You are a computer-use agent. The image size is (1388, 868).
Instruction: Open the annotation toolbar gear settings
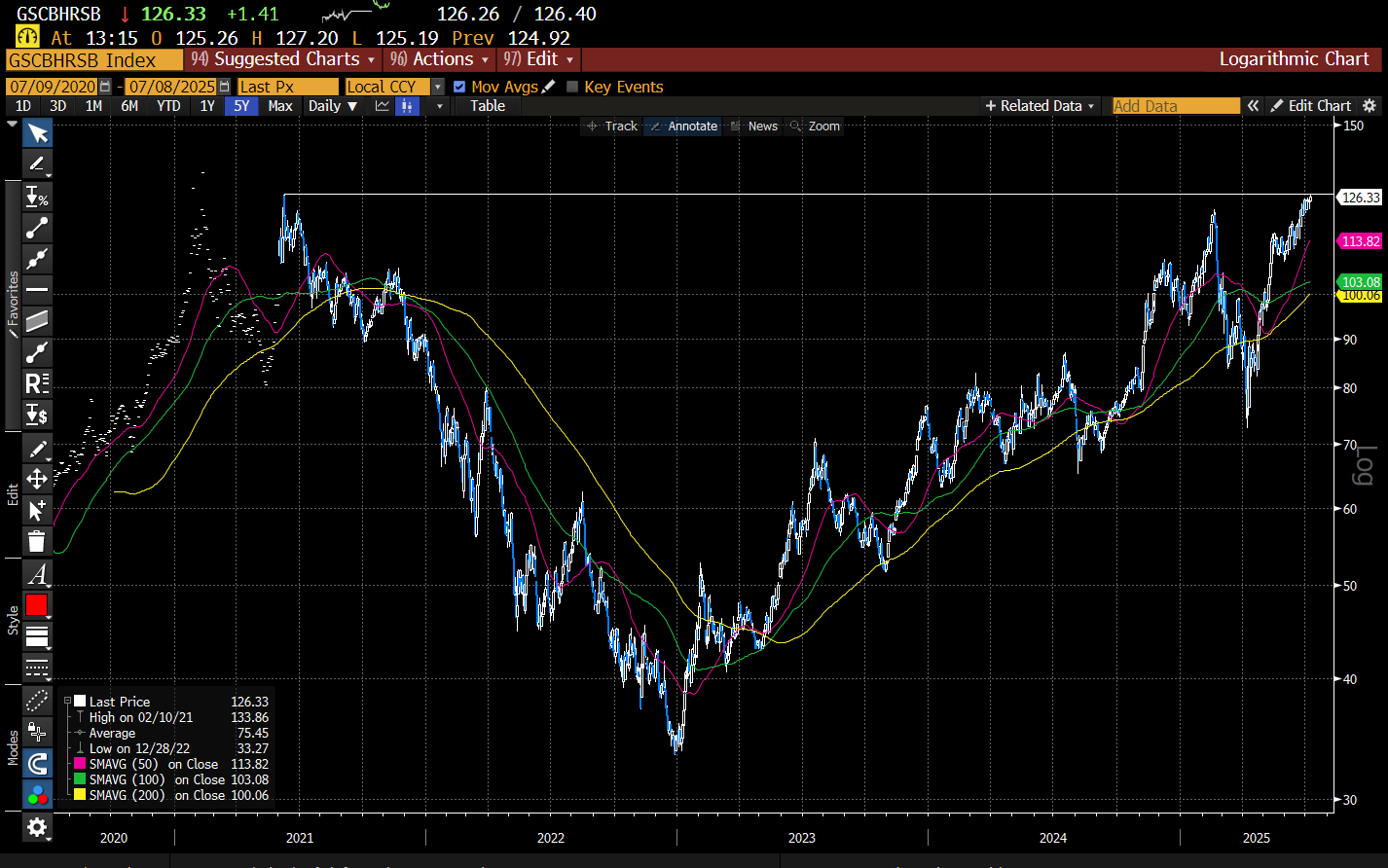pyautogui.click(x=37, y=828)
